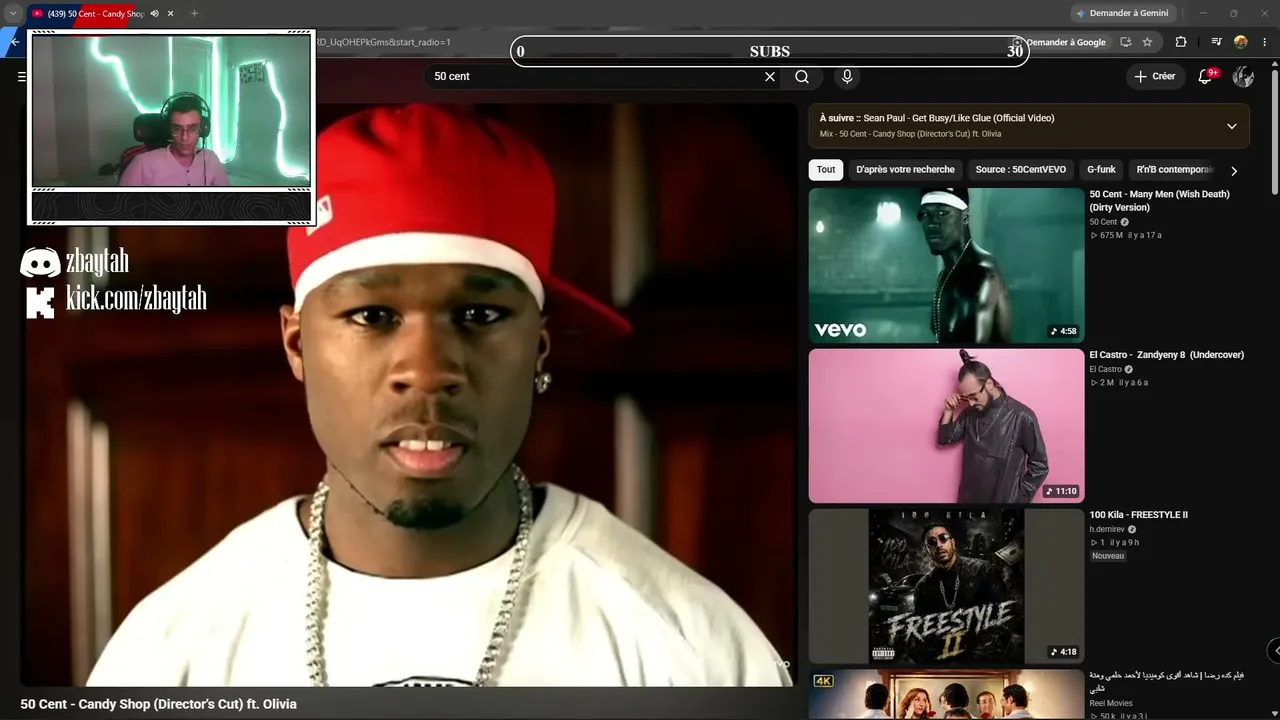Go back with the browser back arrow
Screen dimensions: 1280x720
click(14, 42)
